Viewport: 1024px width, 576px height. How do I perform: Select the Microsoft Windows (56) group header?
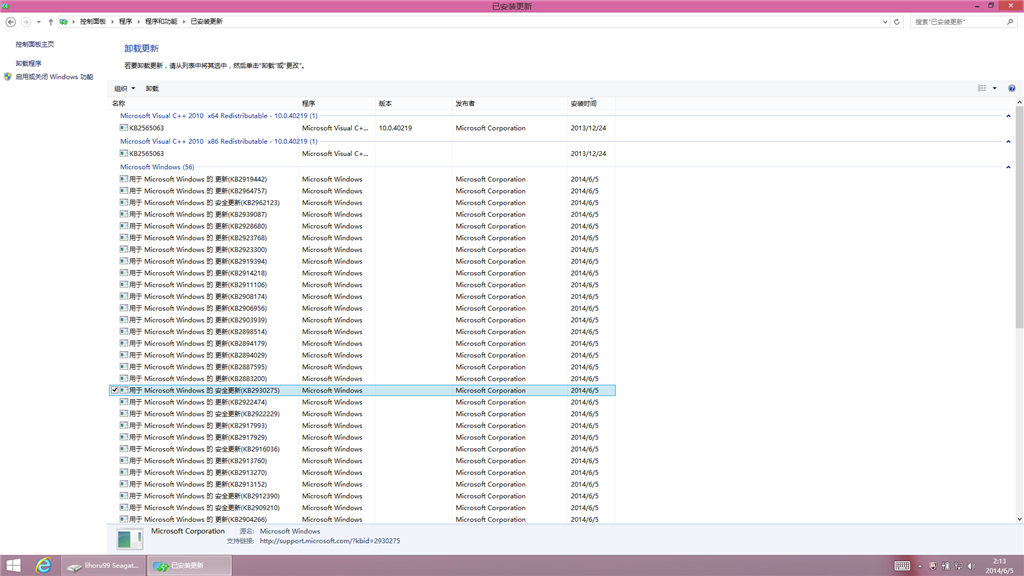(157, 167)
